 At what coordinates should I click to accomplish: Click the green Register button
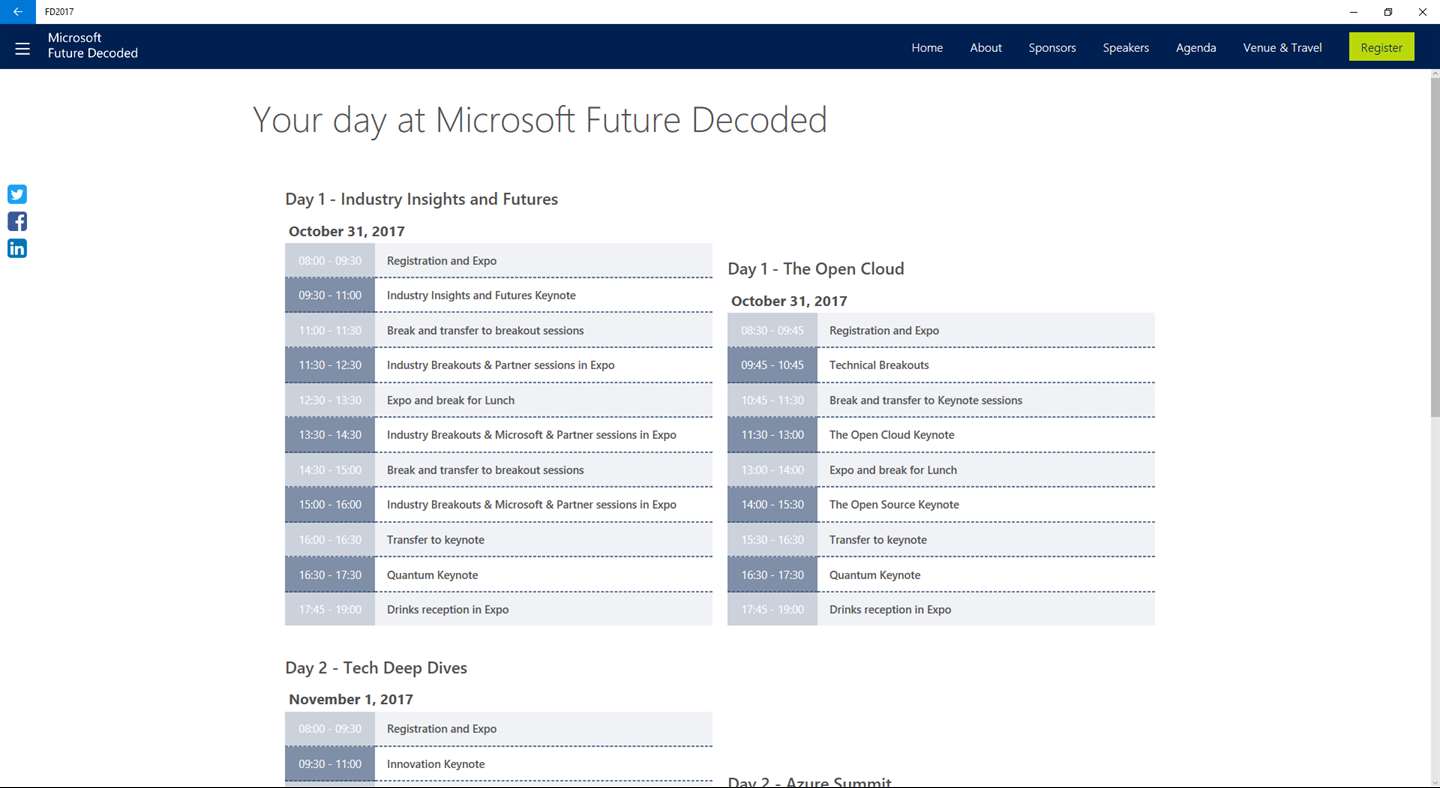pos(1381,47)
